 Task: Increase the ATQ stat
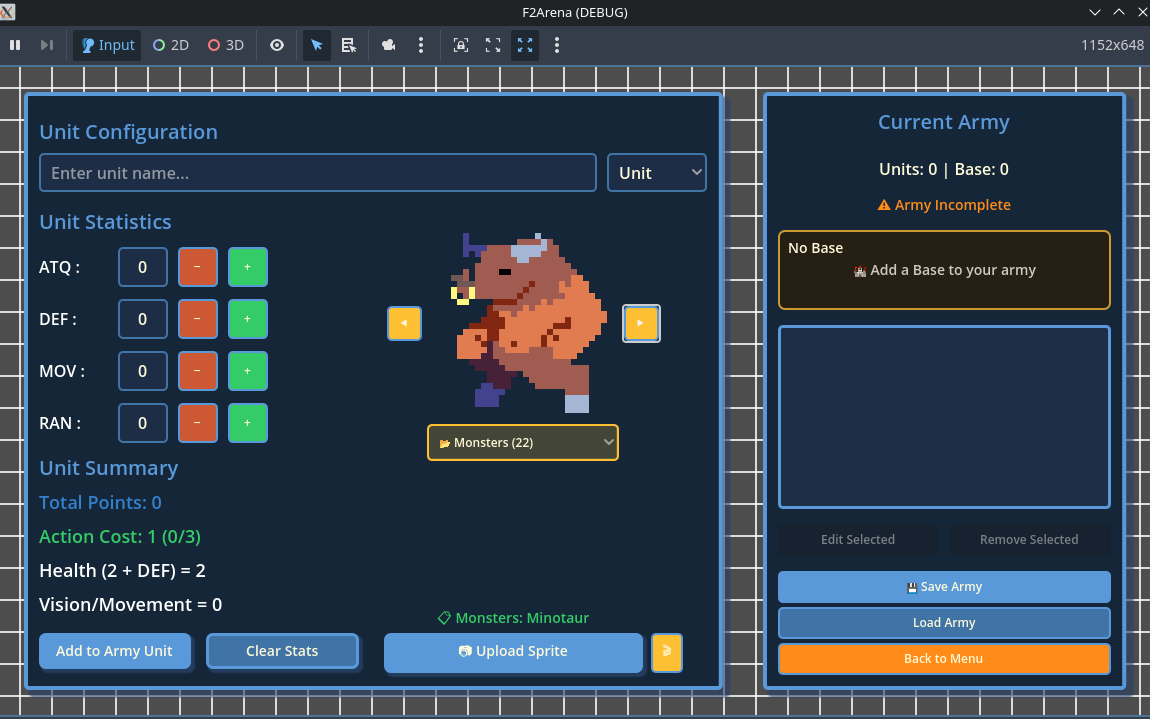248,268
